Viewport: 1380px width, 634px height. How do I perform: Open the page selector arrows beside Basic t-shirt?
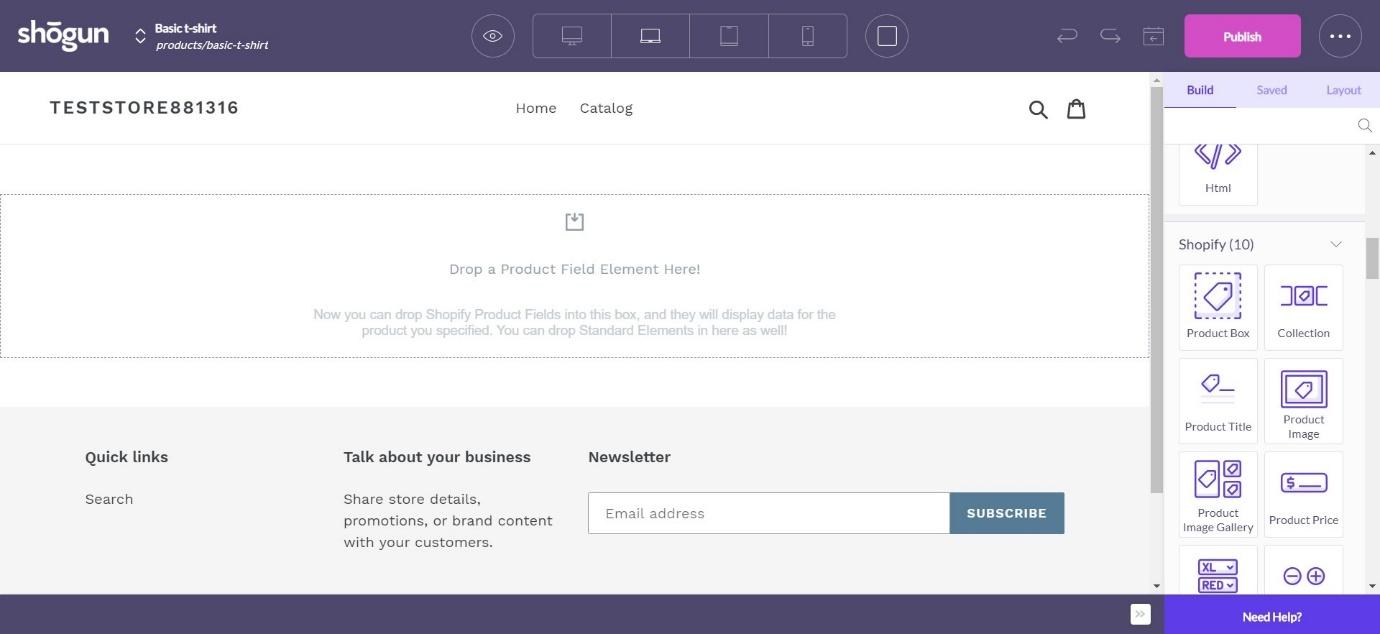pyautogui.click(x=140, y=36)
